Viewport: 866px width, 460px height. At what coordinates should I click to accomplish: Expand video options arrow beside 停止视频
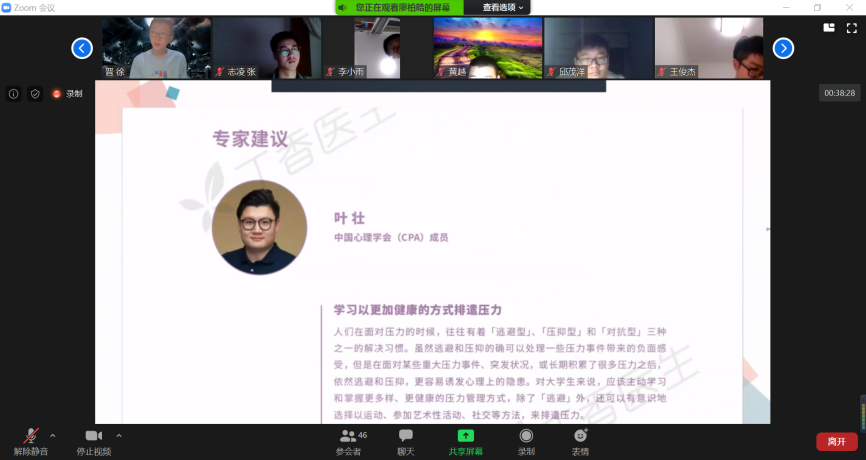pyautogui.click(x=119, y=435)
